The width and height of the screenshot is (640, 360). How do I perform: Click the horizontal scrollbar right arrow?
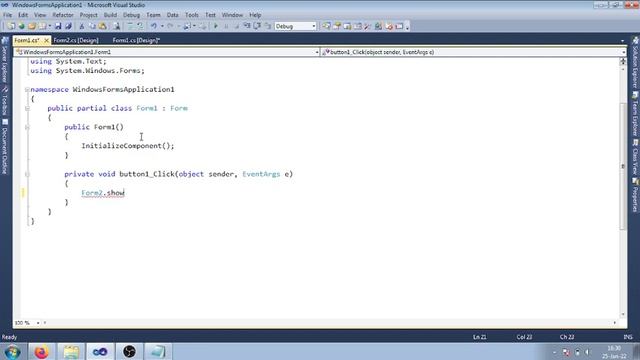pyautogui.click(x=615, y=323)
